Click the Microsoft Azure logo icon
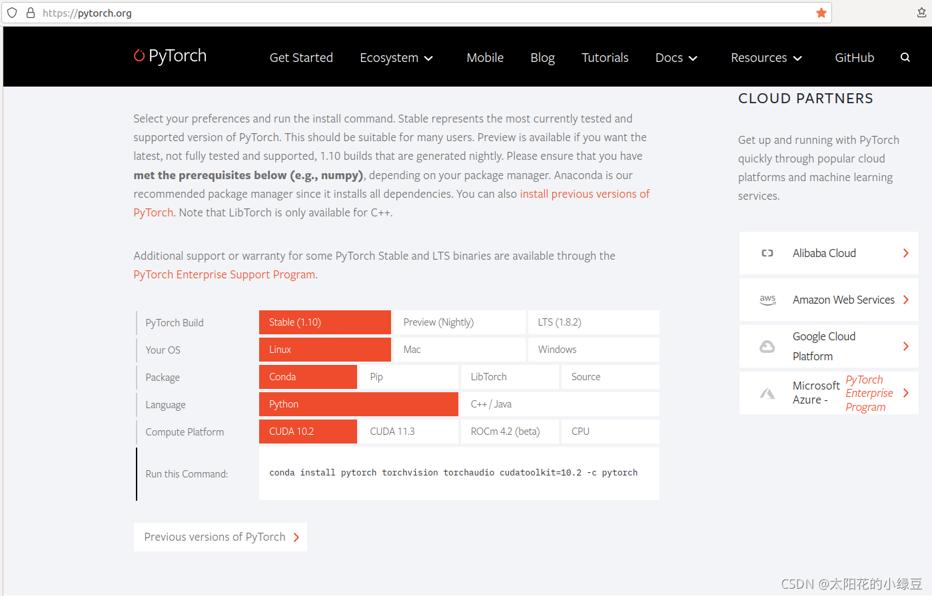932x596 pixels. click(x=767, y=393)
